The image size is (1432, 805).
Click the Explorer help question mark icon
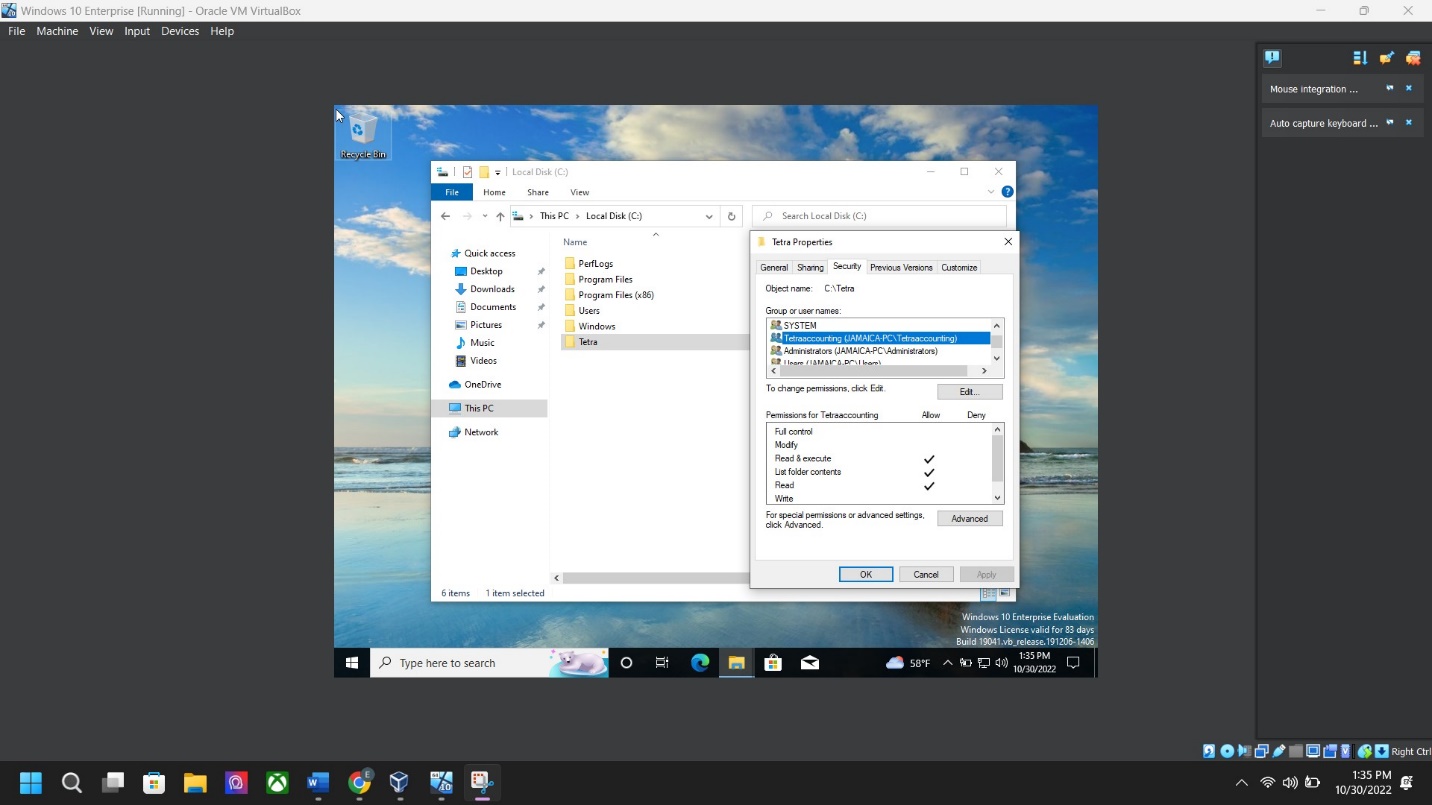(x=1007, y=192)
